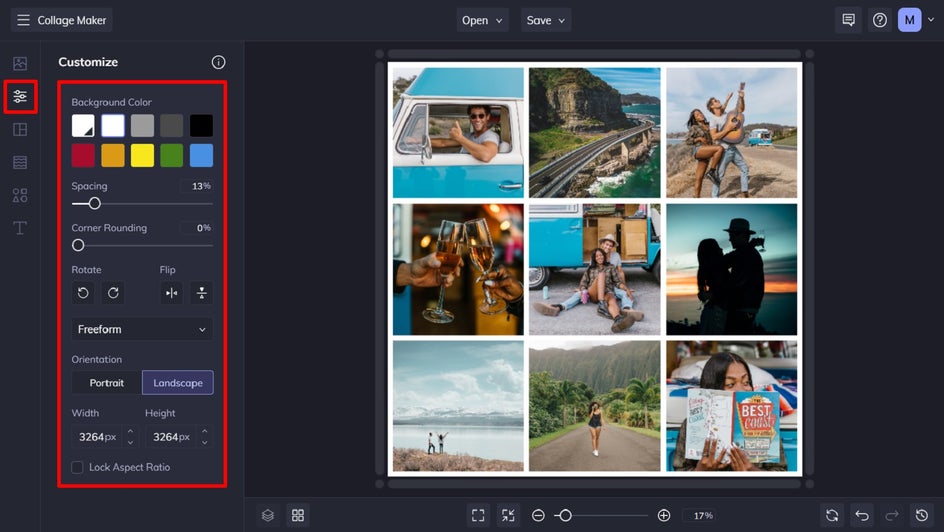The width and height of the screenshot is (944, 532).
Task: Click the Spacing slider handle
Action: tap(95, 203)
